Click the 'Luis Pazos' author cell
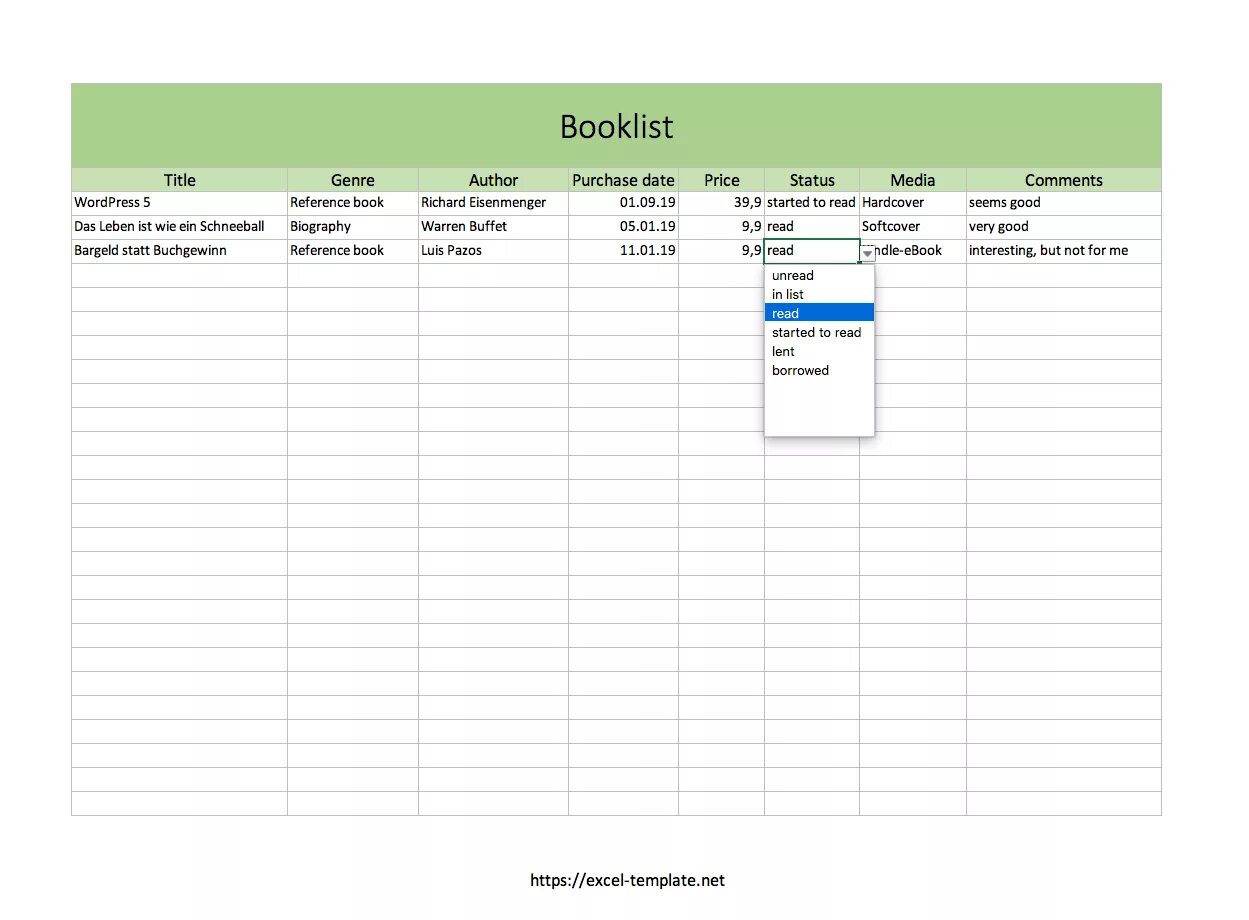The width and height of the screenshot is (1249, 920). [x=494, y=251]
